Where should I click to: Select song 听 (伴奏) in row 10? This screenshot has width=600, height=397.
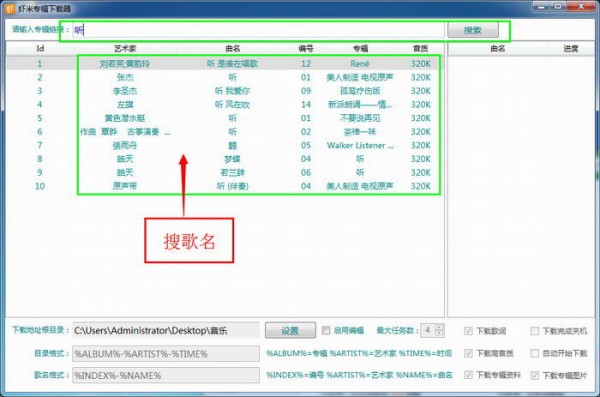click(x=233, y=186)
